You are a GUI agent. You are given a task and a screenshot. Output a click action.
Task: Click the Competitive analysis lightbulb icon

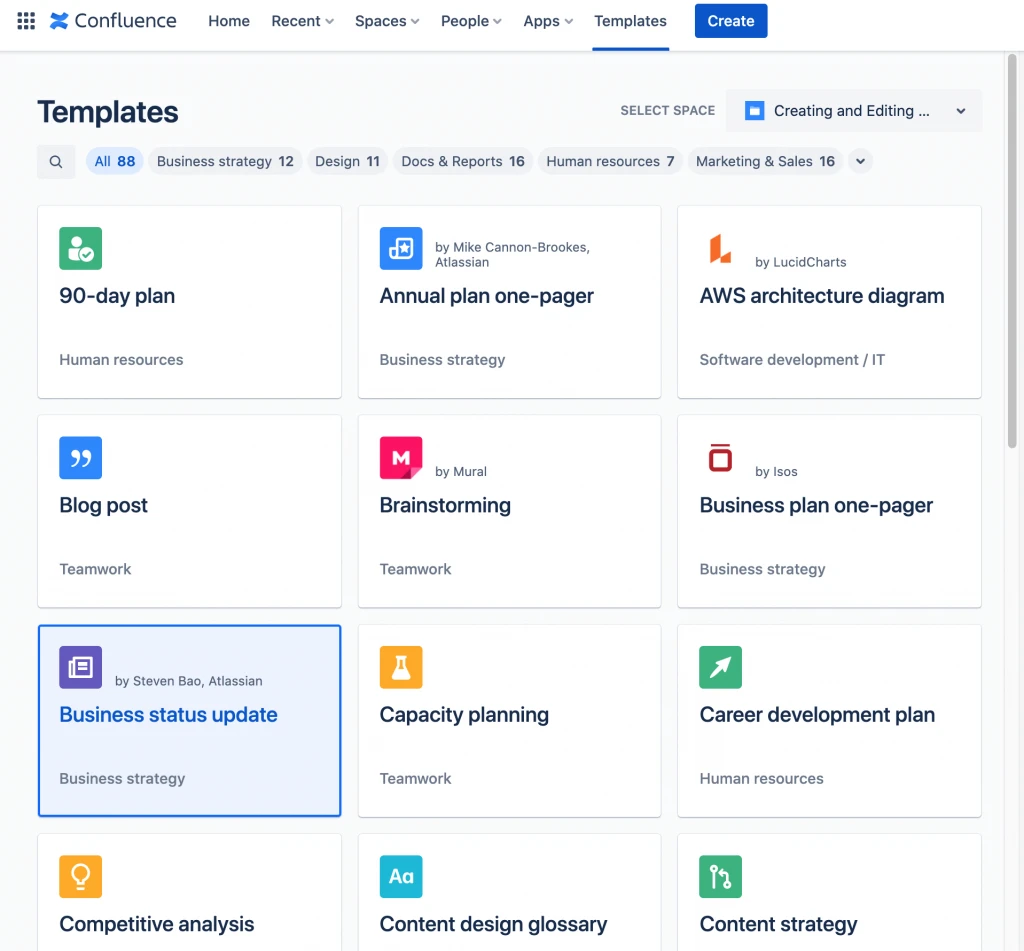(80, 877)
